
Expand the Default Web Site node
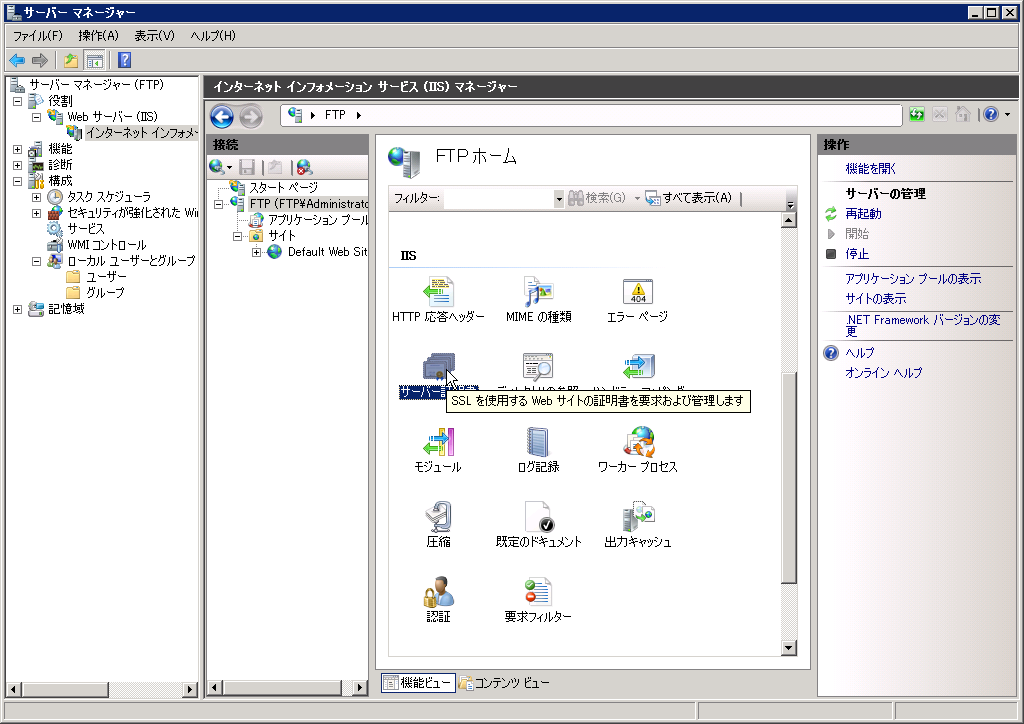pyautogui.click(x=257, y=252)
